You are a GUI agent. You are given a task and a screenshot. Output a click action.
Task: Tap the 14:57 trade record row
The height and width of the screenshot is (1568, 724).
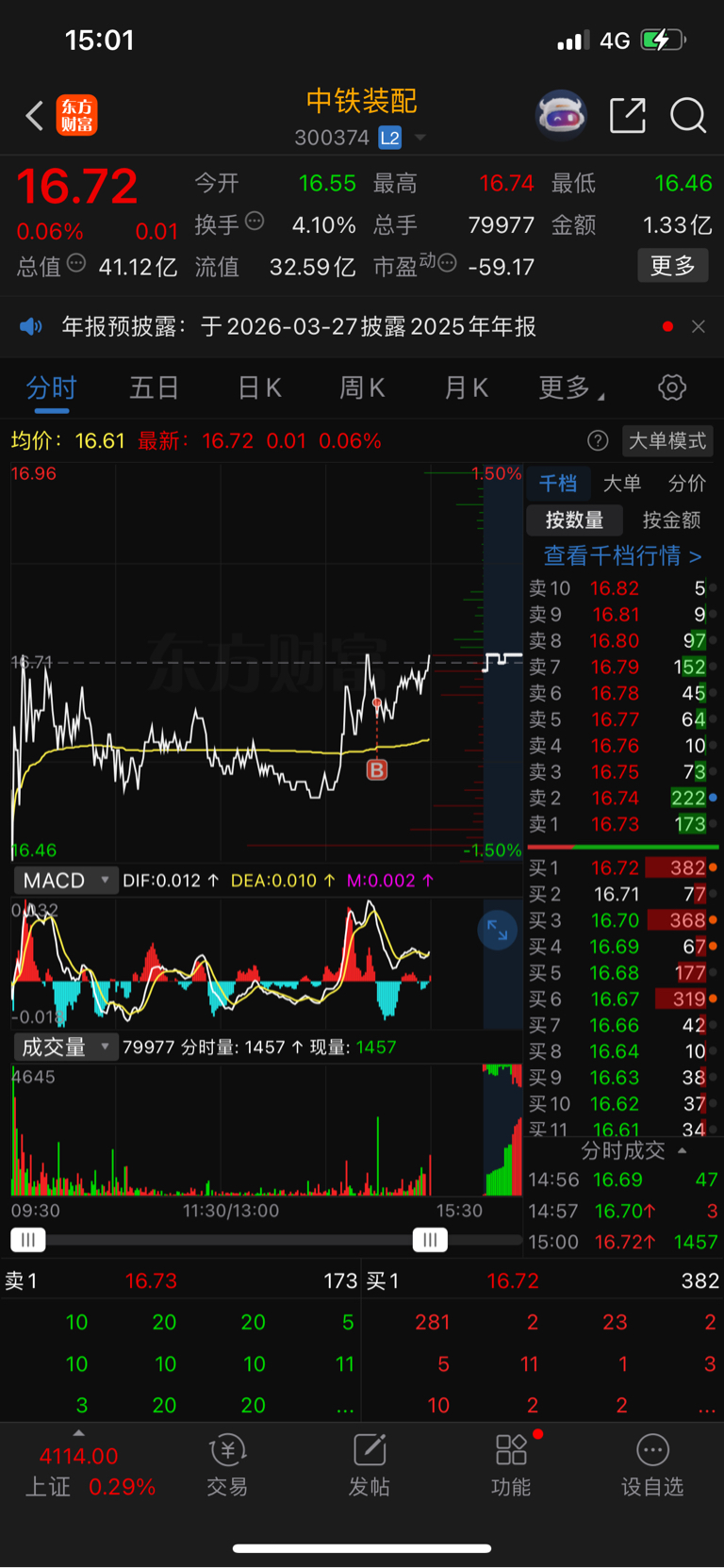(x=623, y=1211)
